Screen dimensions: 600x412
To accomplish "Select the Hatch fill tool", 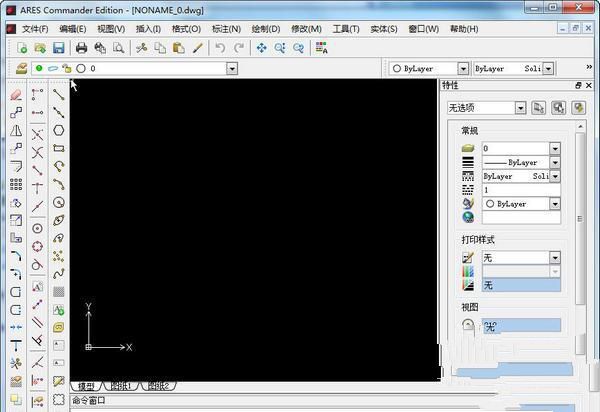I will point(59,292).
